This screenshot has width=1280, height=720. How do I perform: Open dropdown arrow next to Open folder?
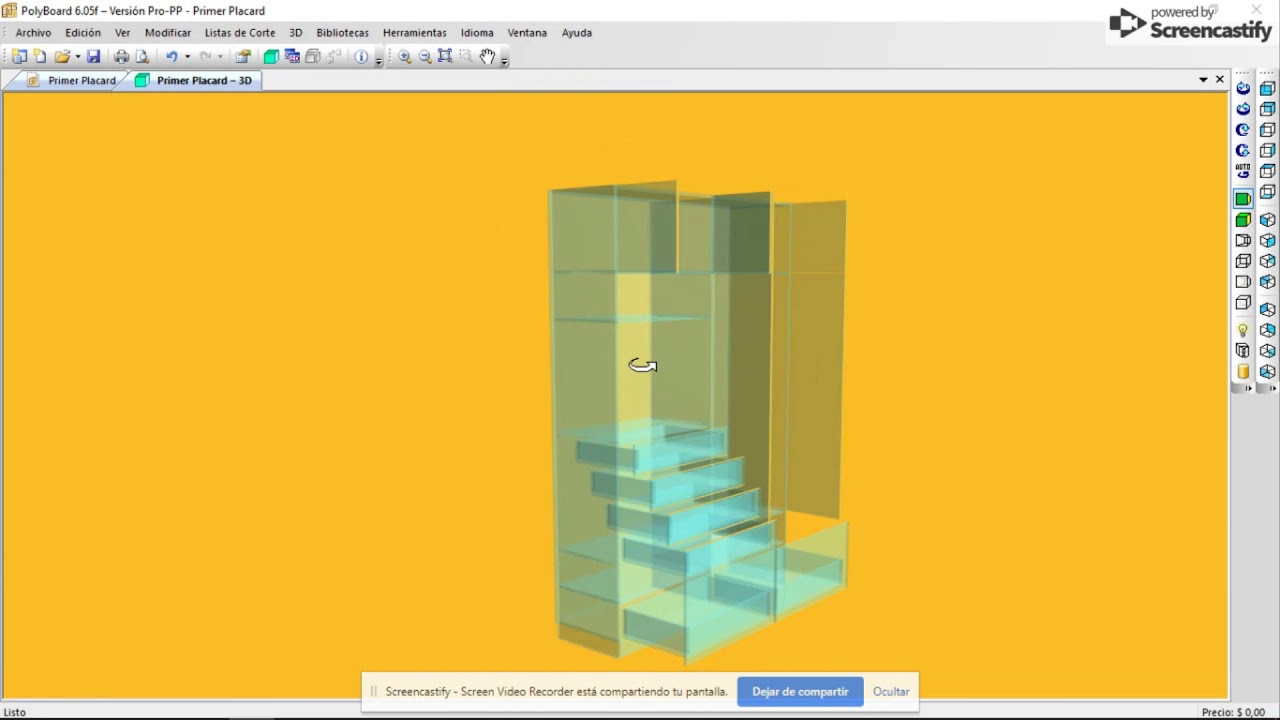point(77,57)
